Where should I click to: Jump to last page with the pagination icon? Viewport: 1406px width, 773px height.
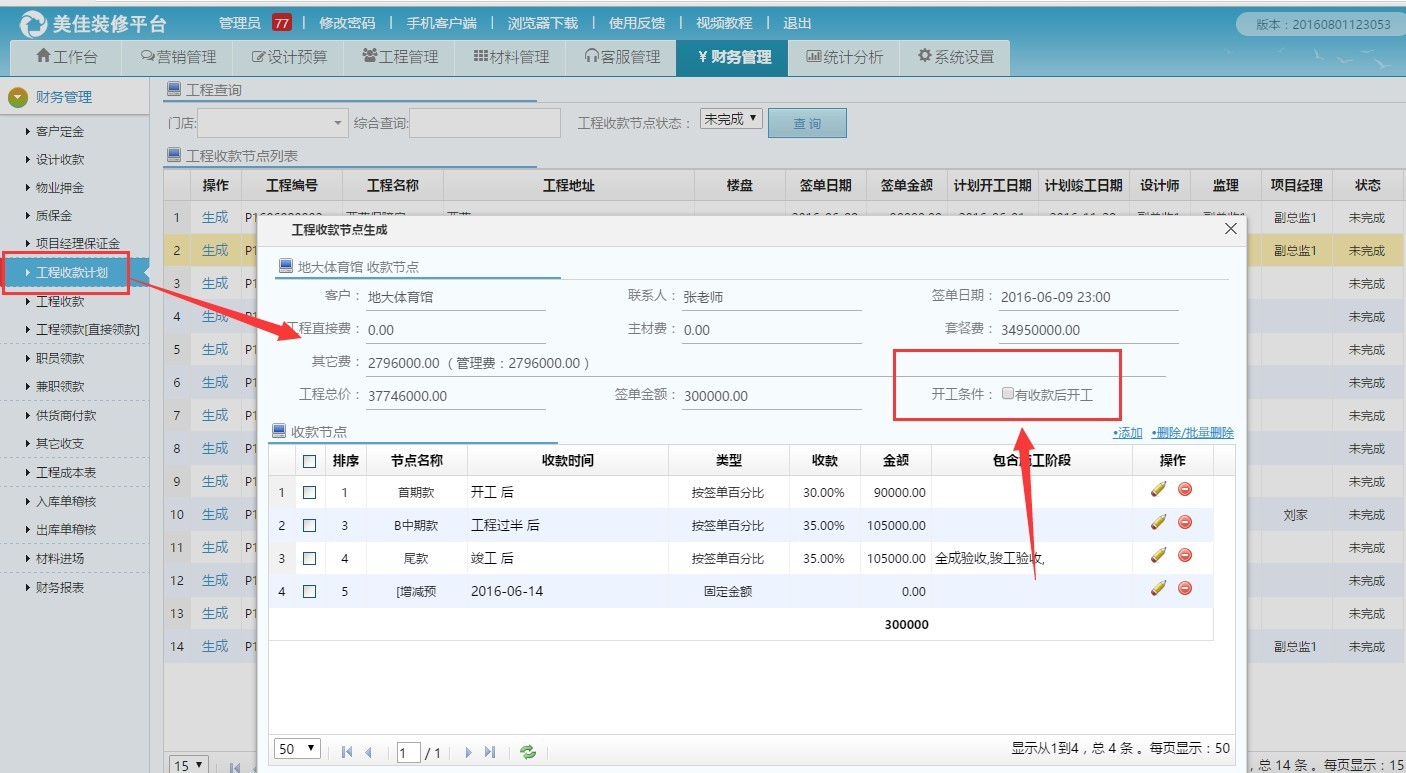click(x=489, y=751)
